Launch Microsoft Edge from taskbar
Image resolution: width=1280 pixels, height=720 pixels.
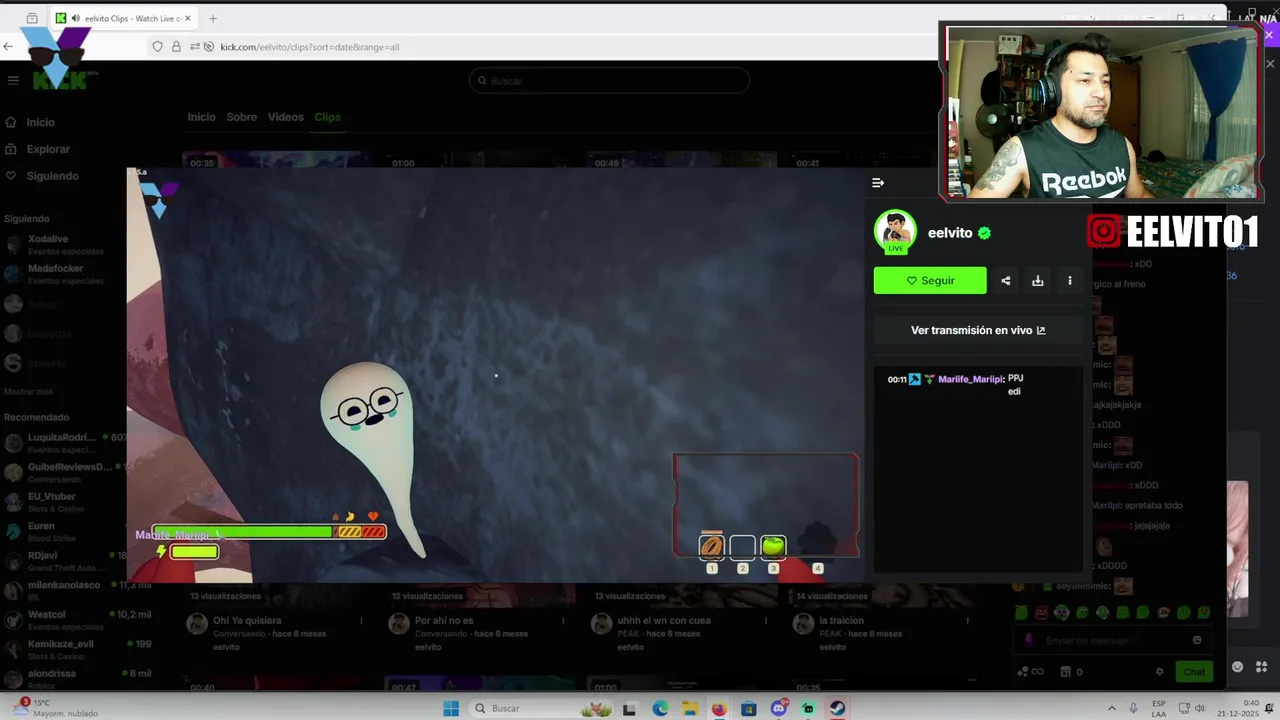click(660, 708)
